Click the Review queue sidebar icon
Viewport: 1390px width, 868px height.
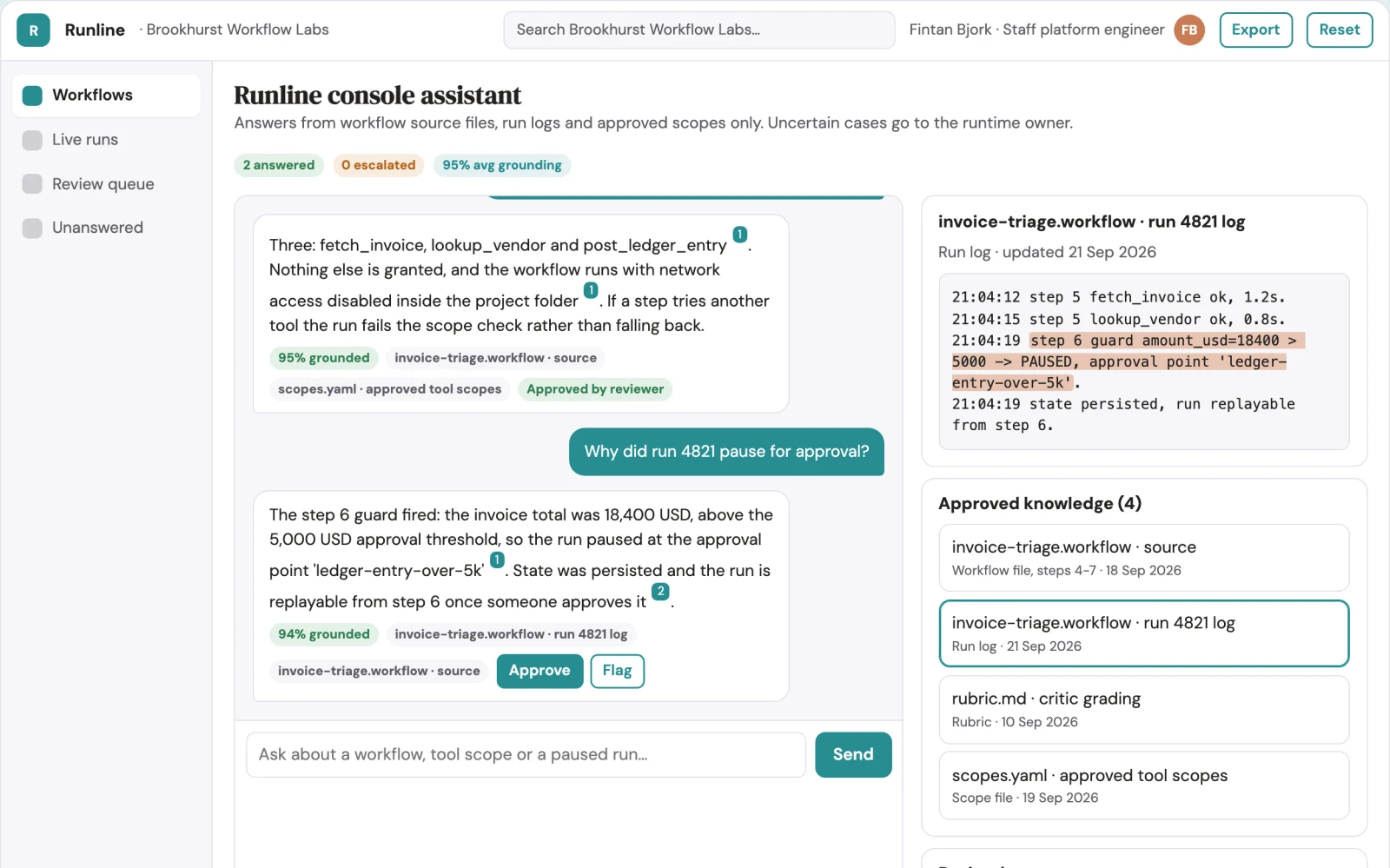coord(32,184)
